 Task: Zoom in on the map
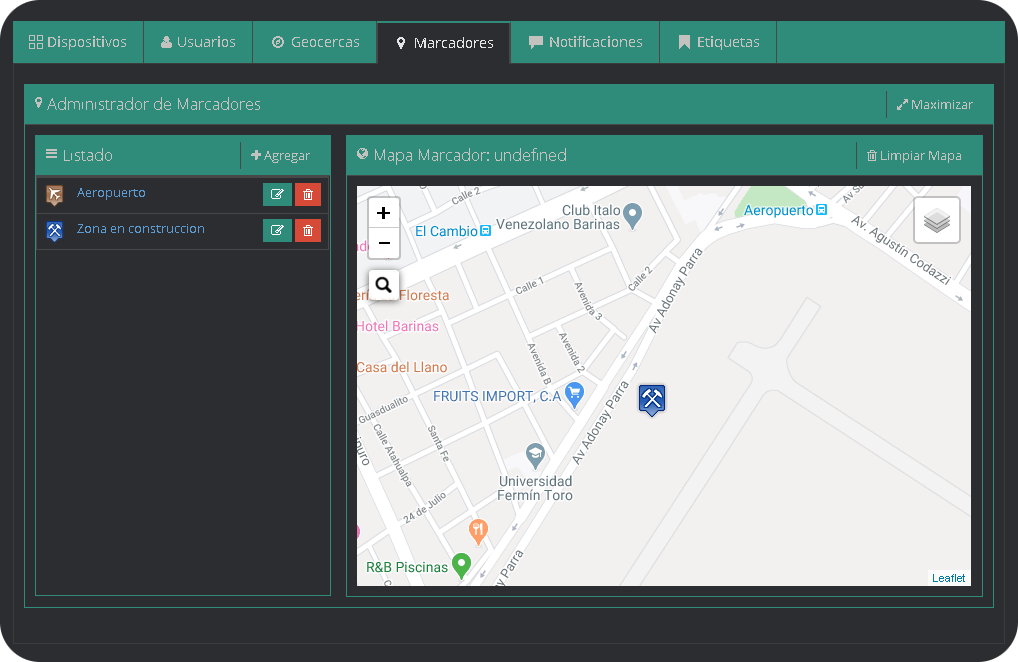(384, 213)
